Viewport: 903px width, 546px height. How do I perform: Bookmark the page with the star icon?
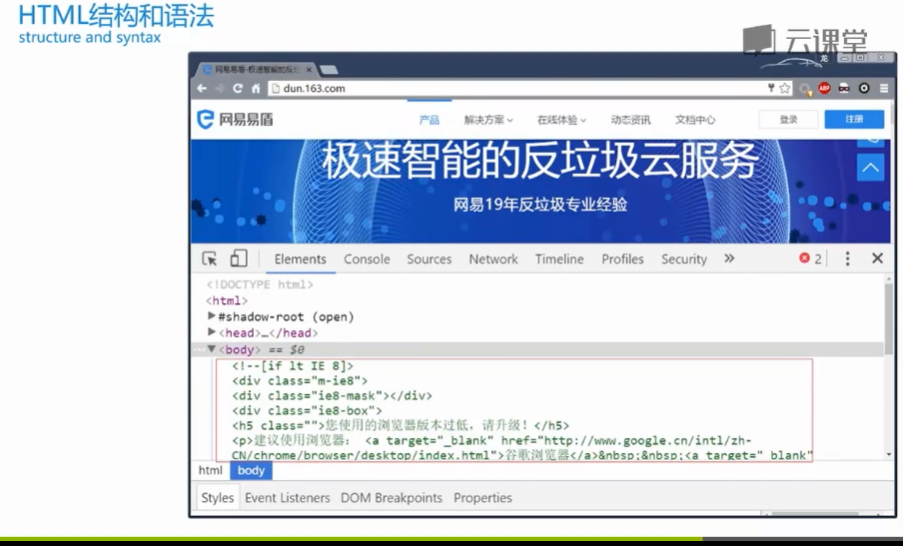[x=784, y=88]
